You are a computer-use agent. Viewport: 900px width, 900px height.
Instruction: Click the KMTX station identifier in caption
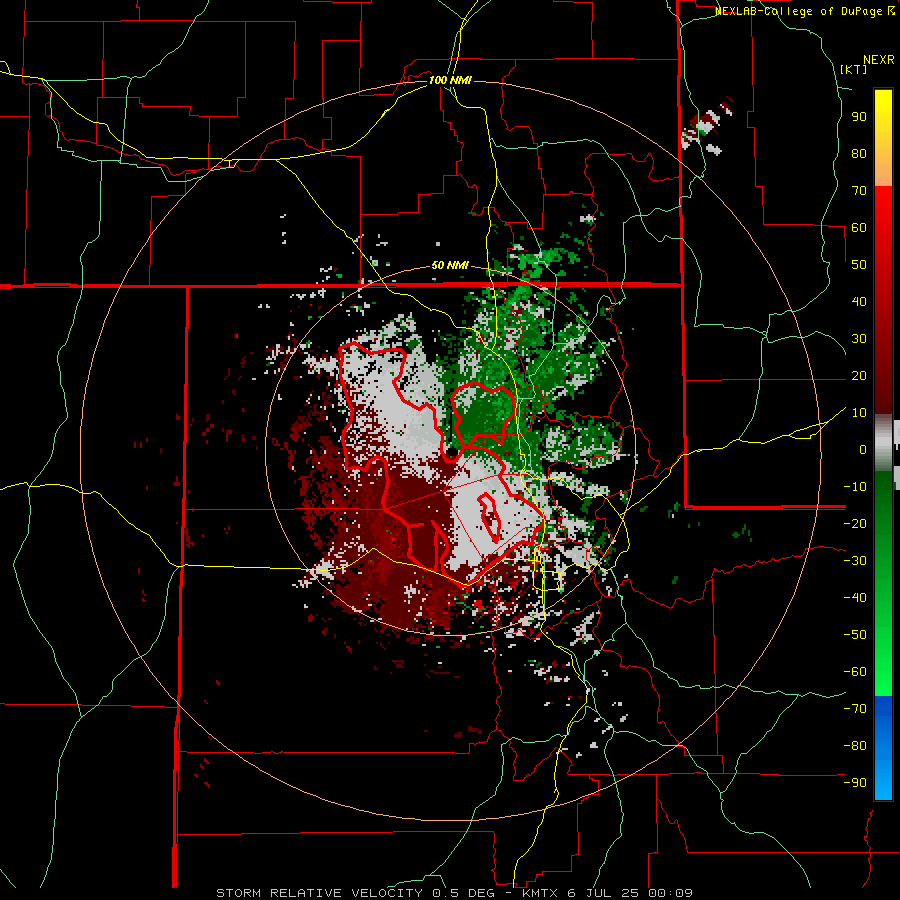(x=541, y=893)
